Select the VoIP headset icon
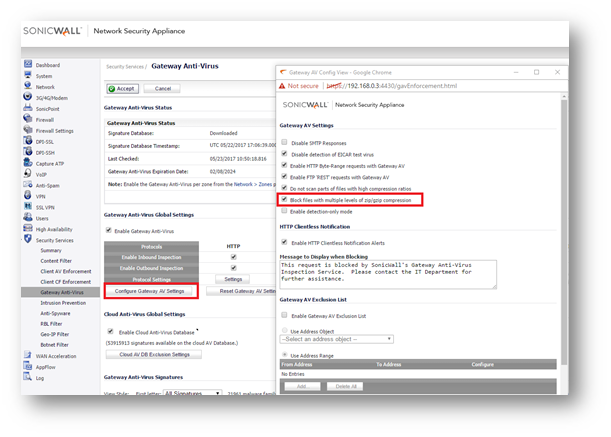 click(28, 173)
